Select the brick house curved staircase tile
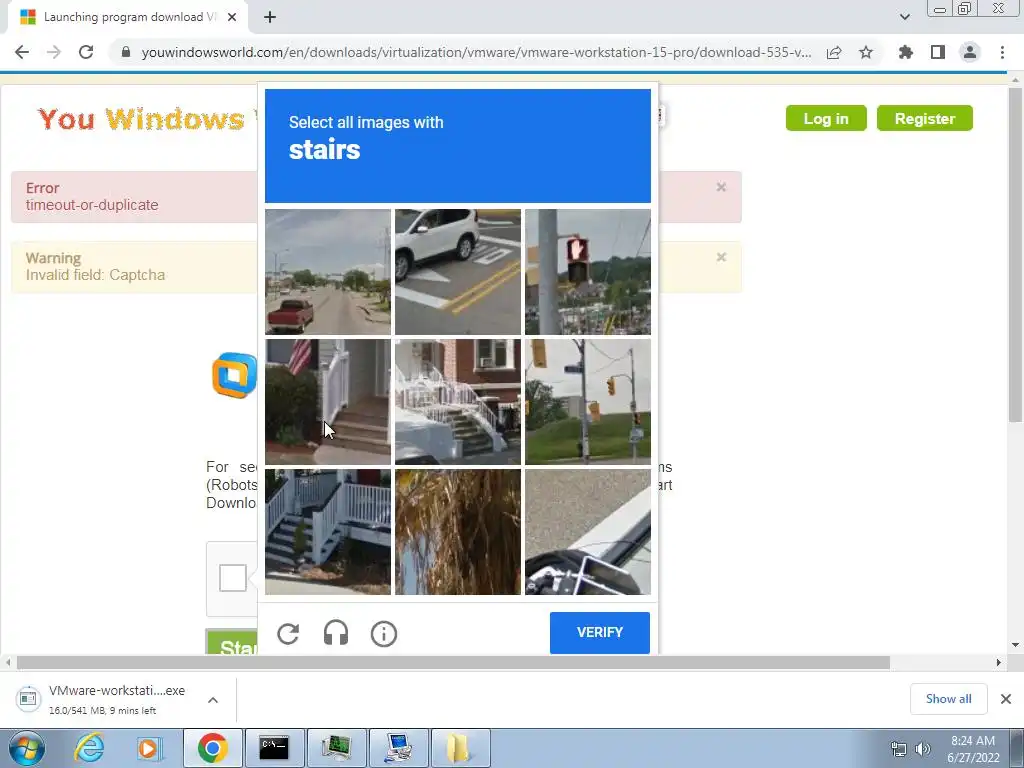Viewport: 1024px width, 768px height. (458, 402)
